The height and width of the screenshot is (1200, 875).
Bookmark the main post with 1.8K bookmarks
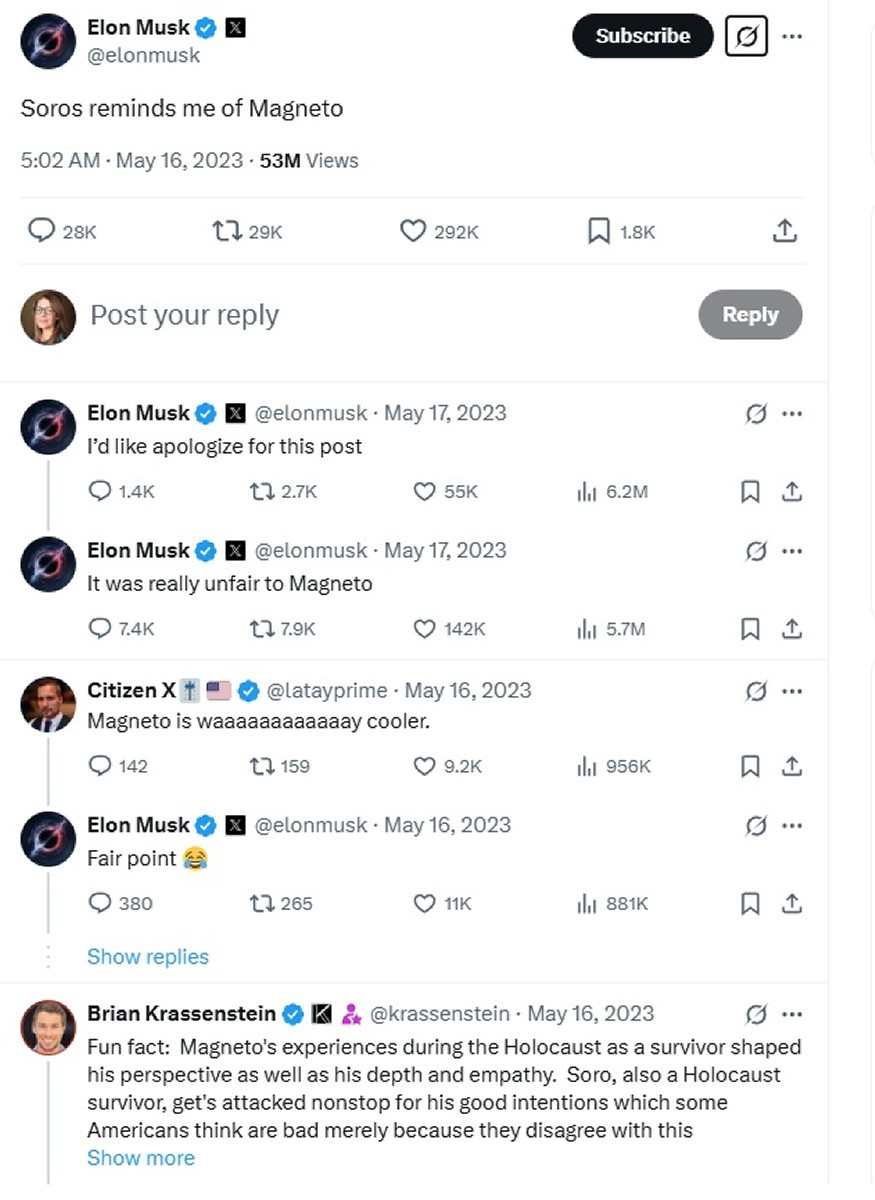pos(598,231)
